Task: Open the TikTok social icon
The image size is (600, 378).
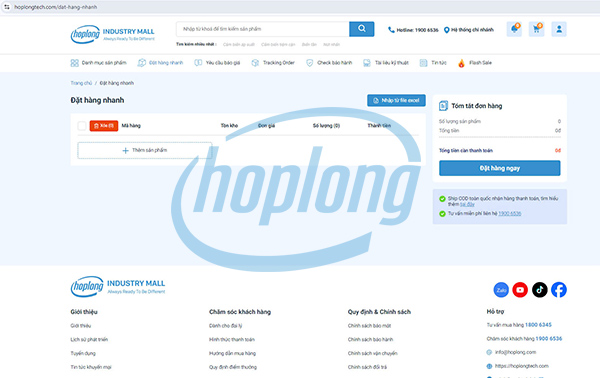Action: [540, 290]
